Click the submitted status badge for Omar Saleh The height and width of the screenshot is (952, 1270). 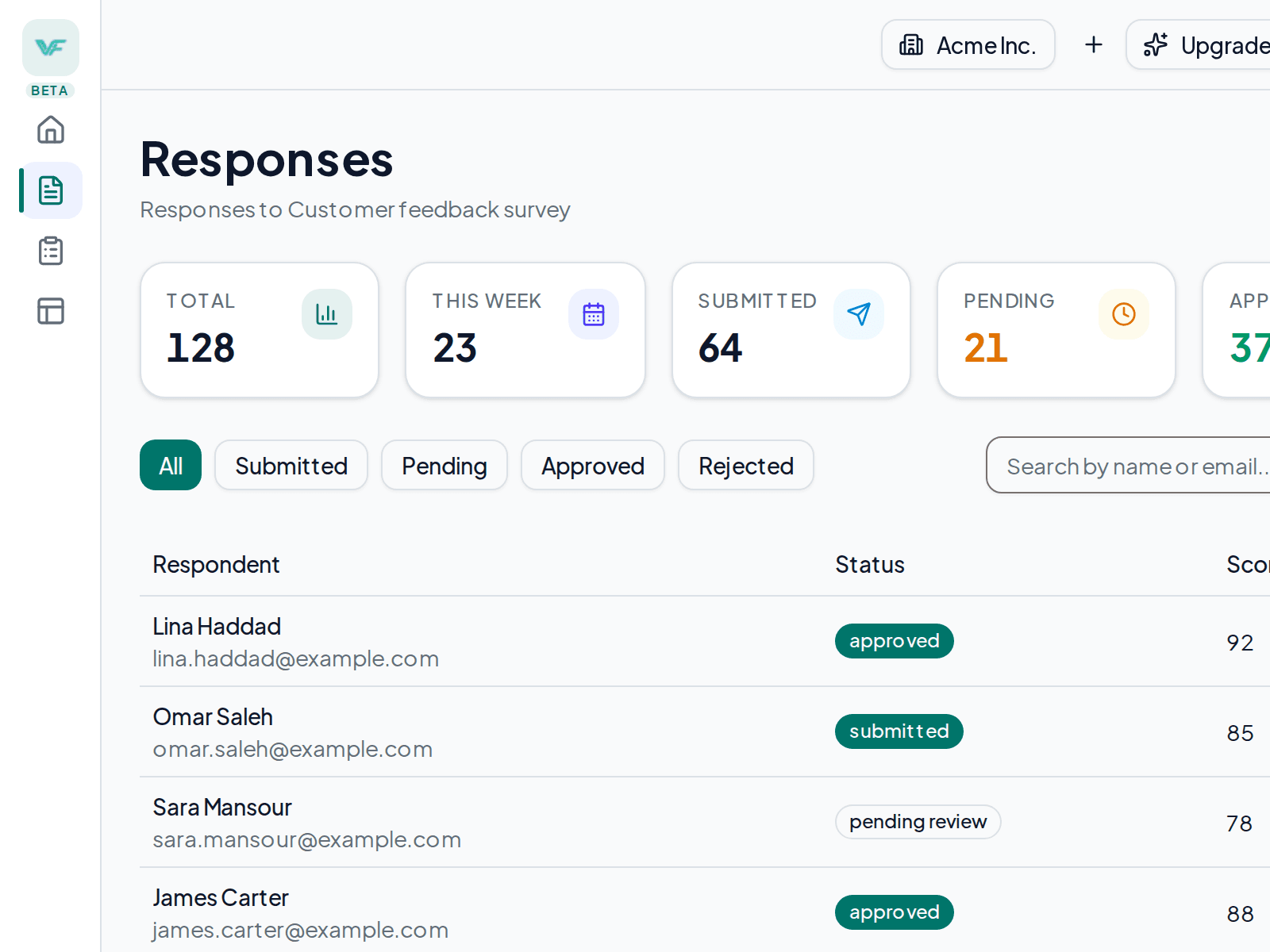click(x=899, y=731)
